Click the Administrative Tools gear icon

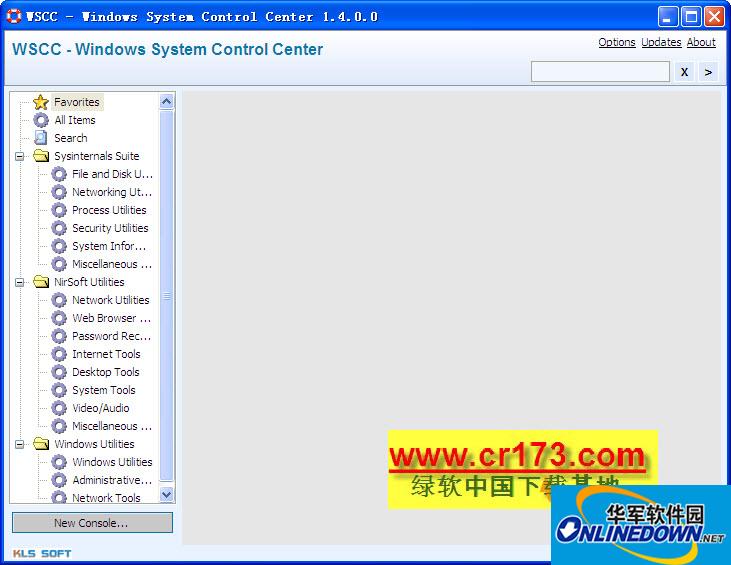click(59, 480)
